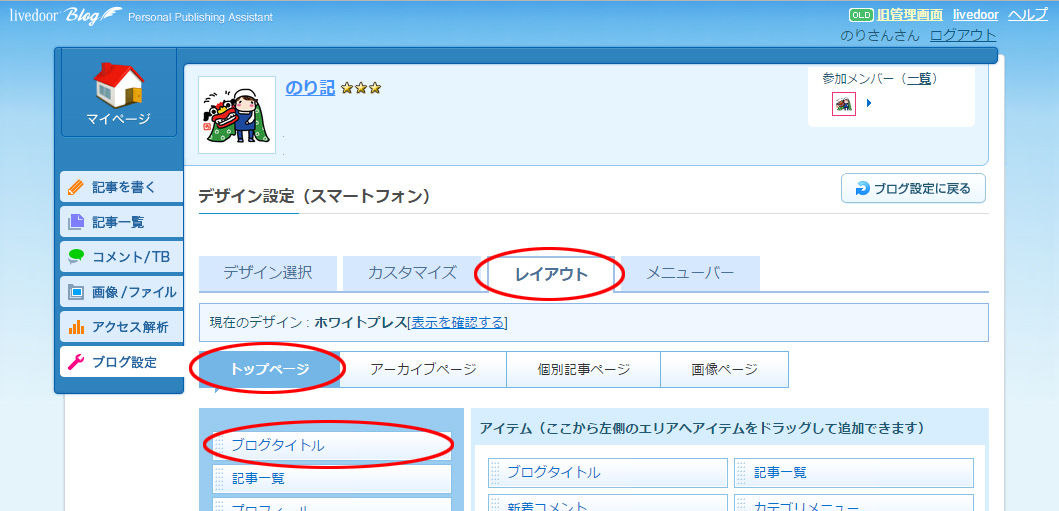This screenshot has width=1059, height=511.
Task: Click the pencil icon for 記事を書く
Action: (76, 187)
